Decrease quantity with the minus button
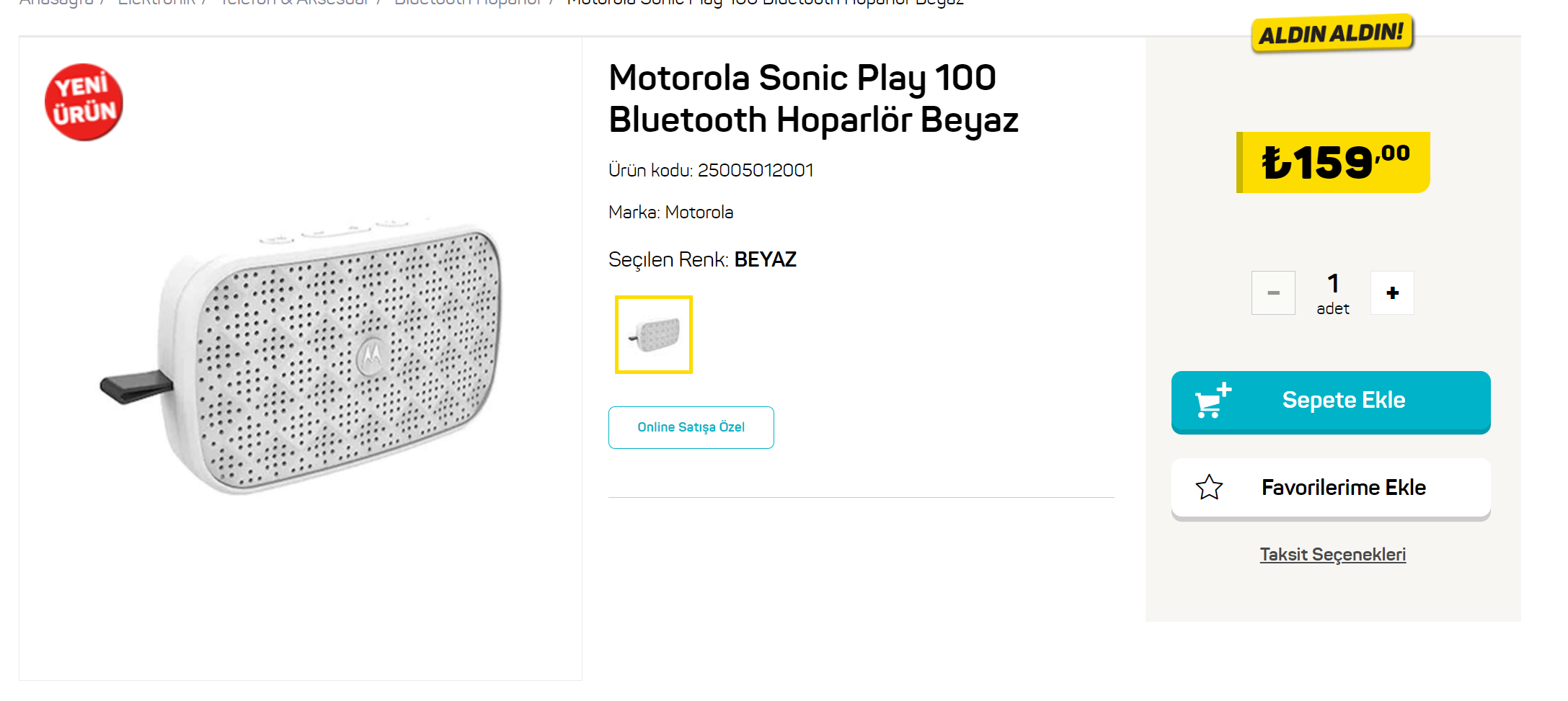 (1273, 293)
